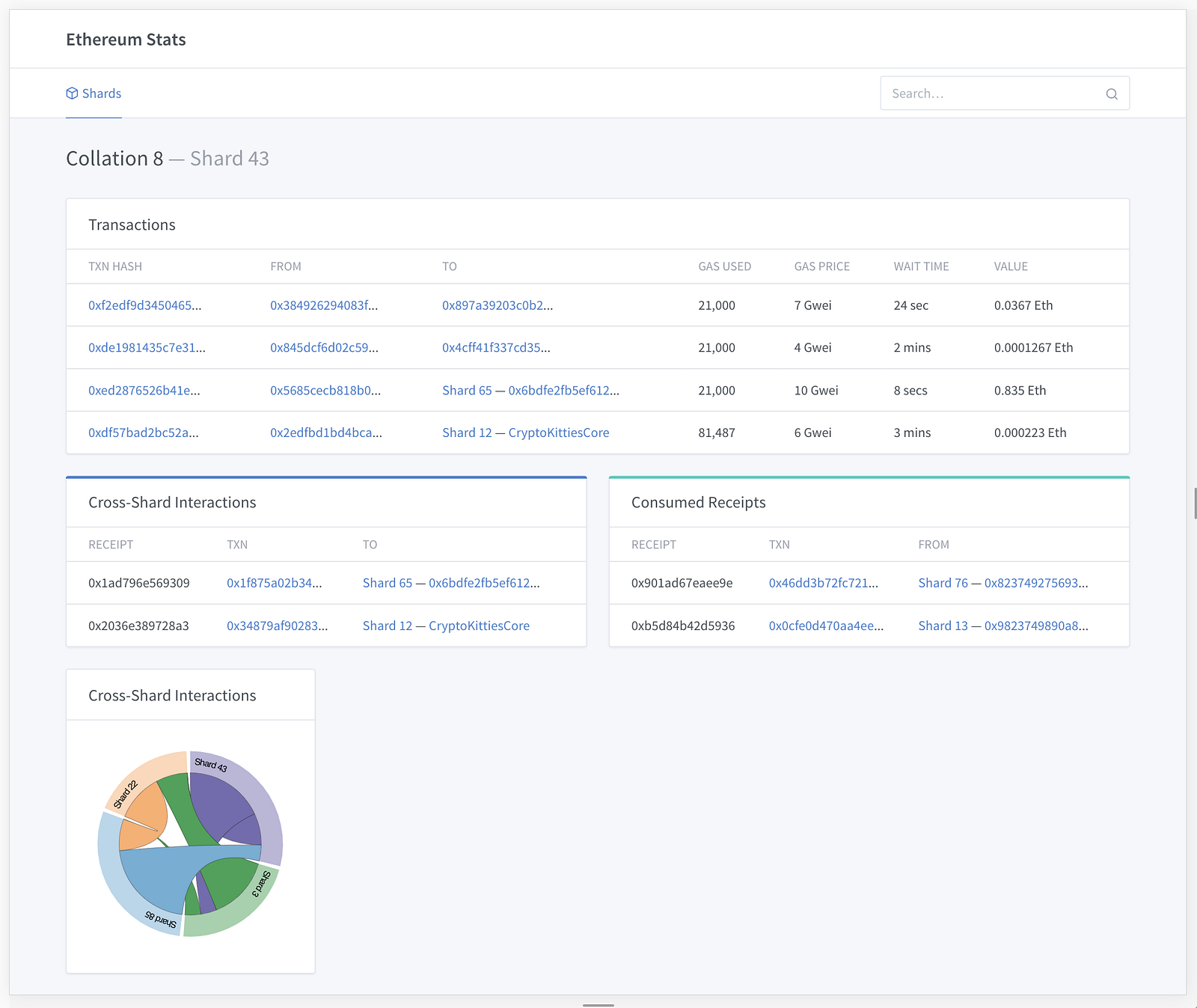
Task: Open consumed receipt txn 0x0cfe0d470aa4ee
Action: click(x=826, y=626)
